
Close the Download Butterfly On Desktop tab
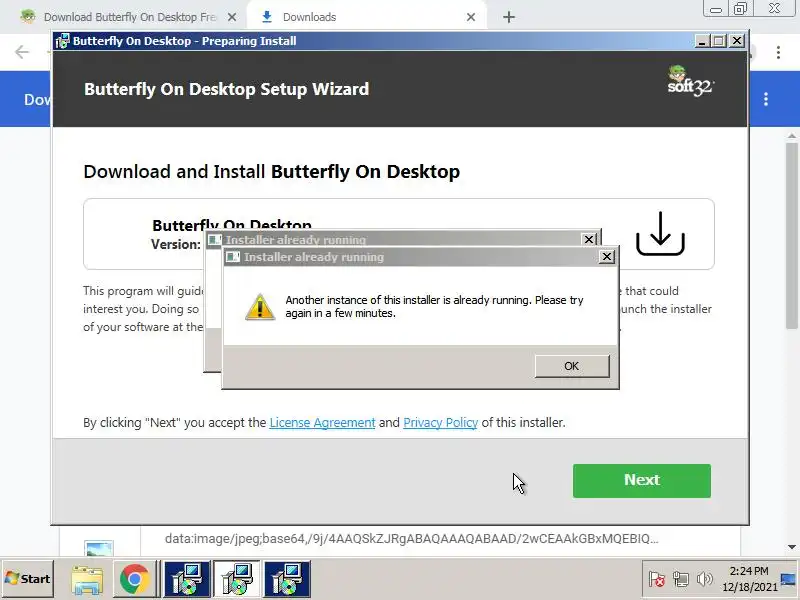click(232, 17)
